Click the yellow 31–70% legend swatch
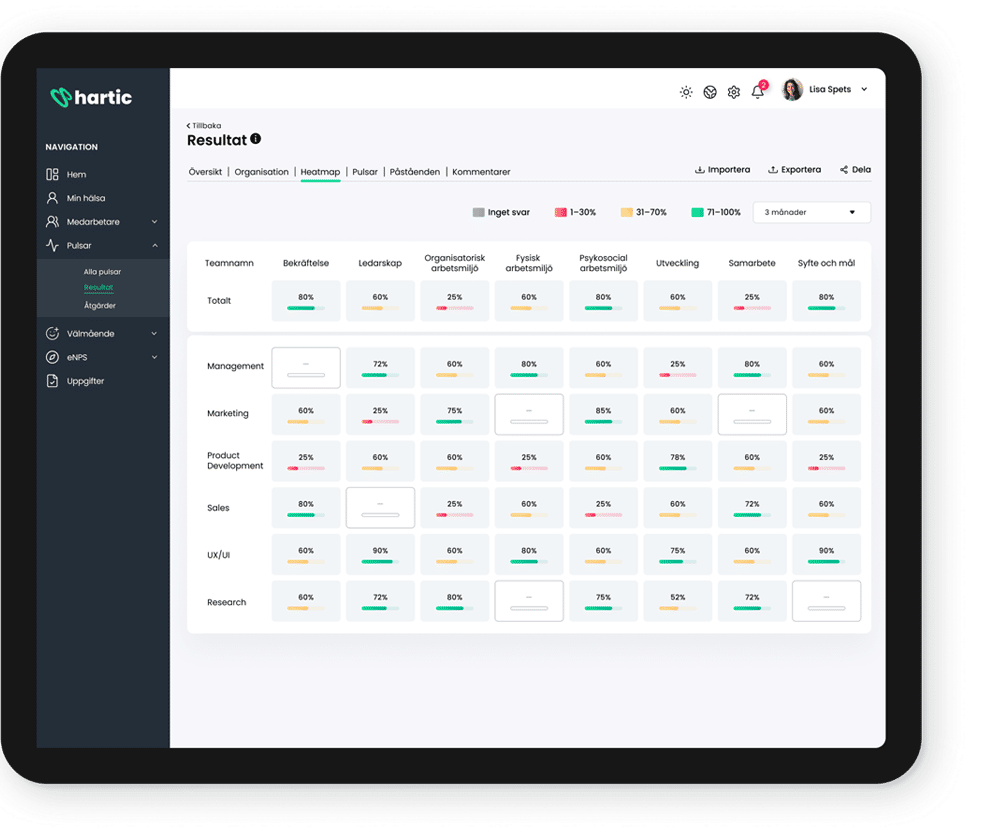Screen dimensions: 1000x831 (626, 212)
